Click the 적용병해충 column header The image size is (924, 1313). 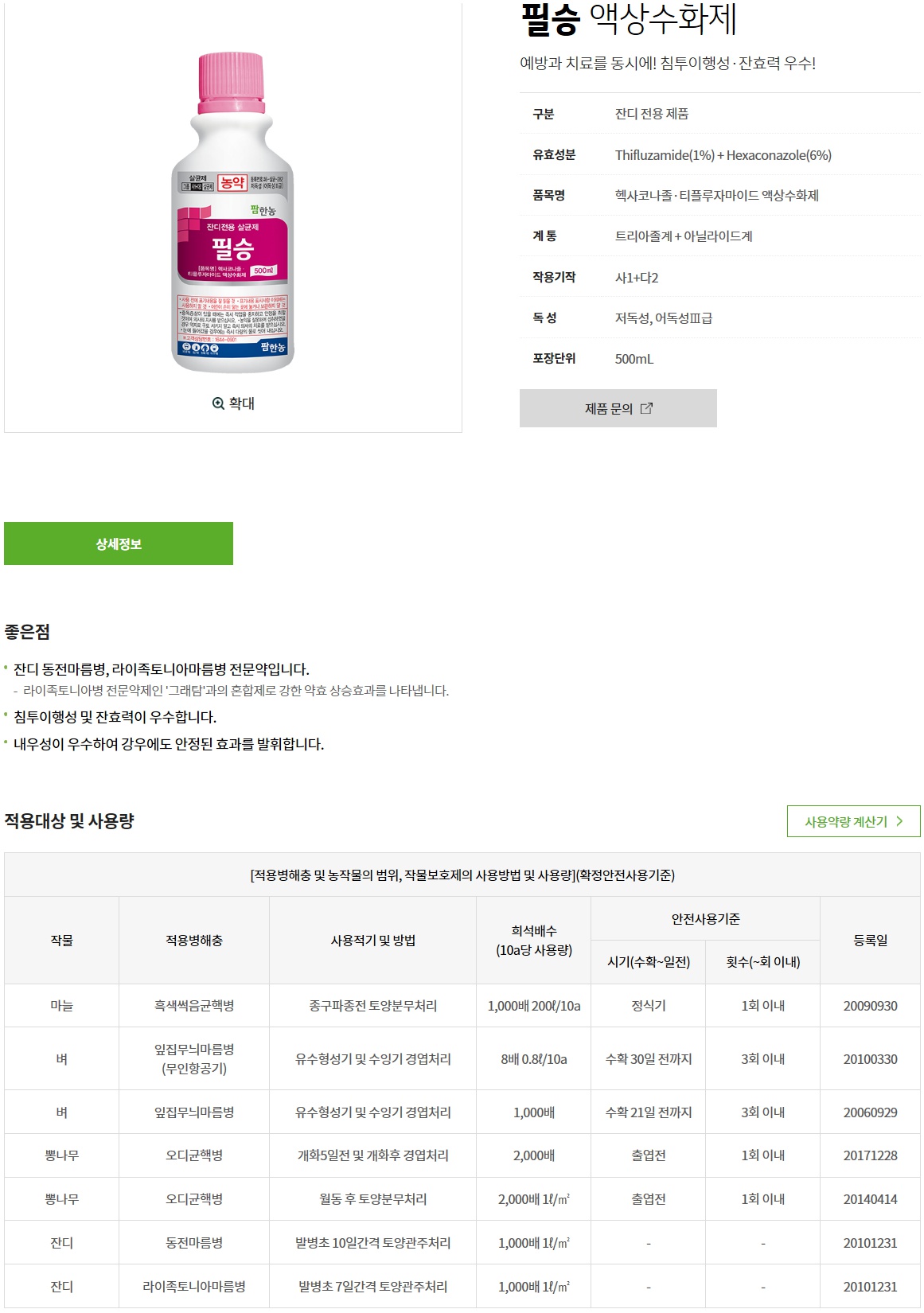pyautogui.click(x=194, y=941)
